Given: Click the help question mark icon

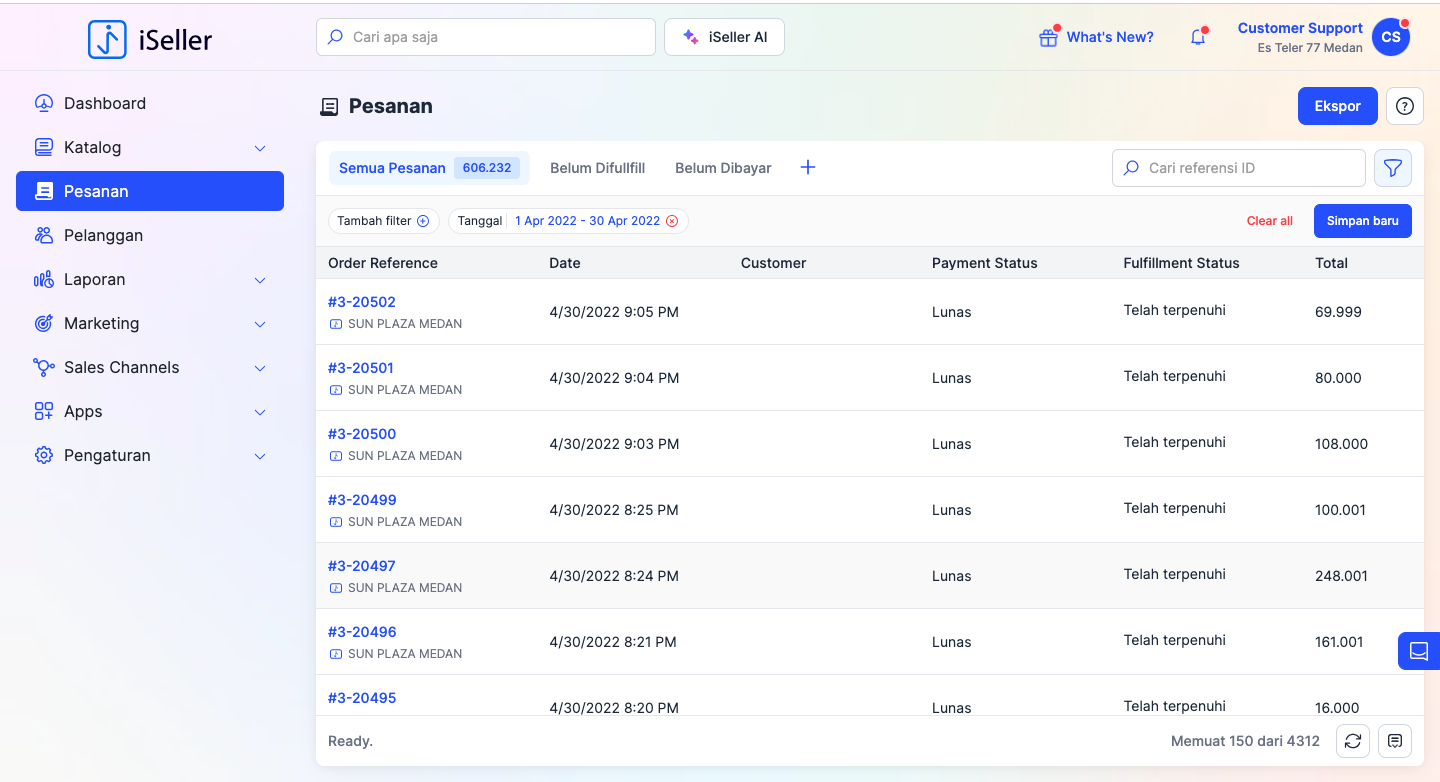Looking at the screenshot, I should 1404,106.
